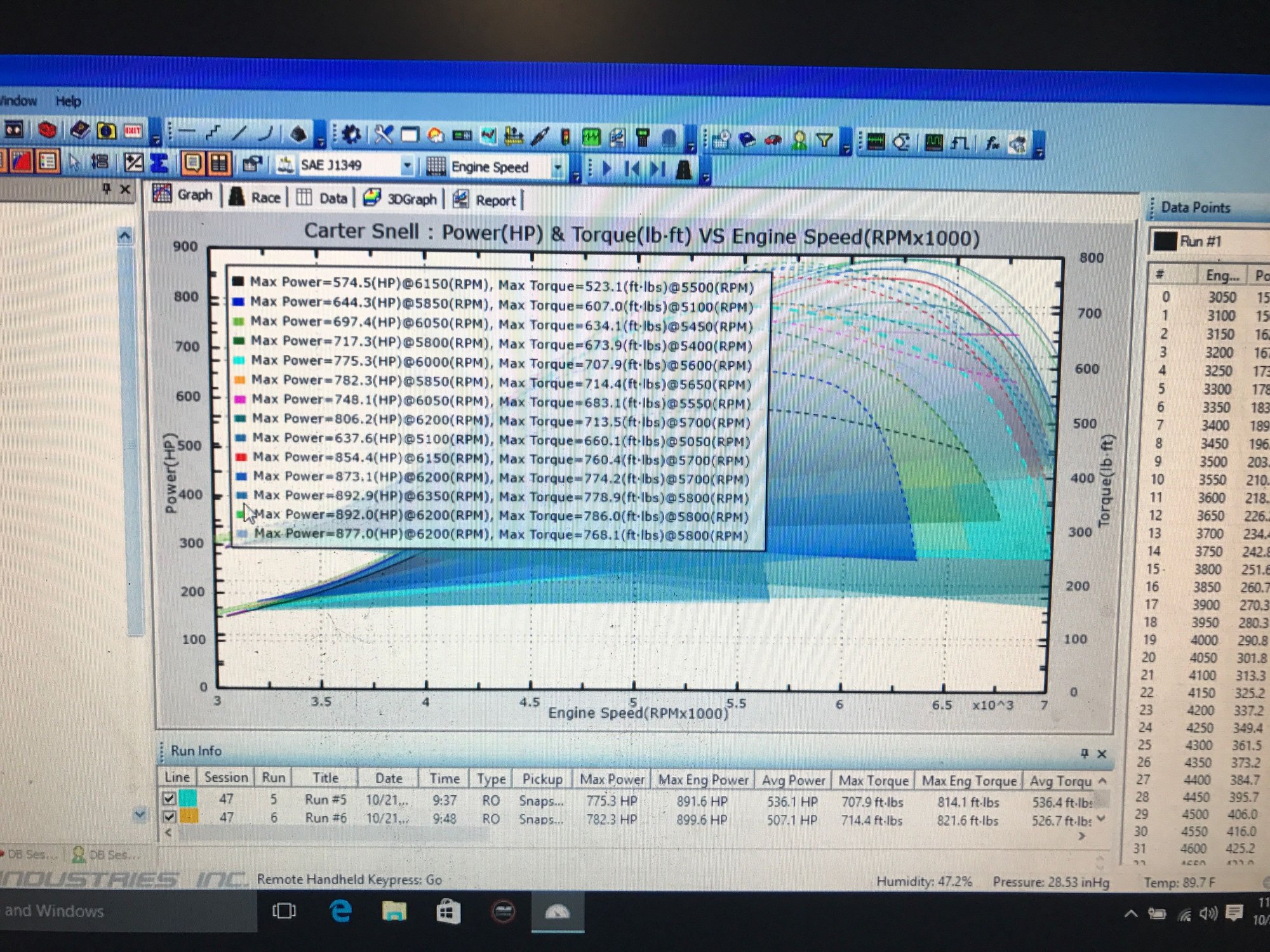Click the funnel filter icon
The image size is (1270, 952).
824,140
